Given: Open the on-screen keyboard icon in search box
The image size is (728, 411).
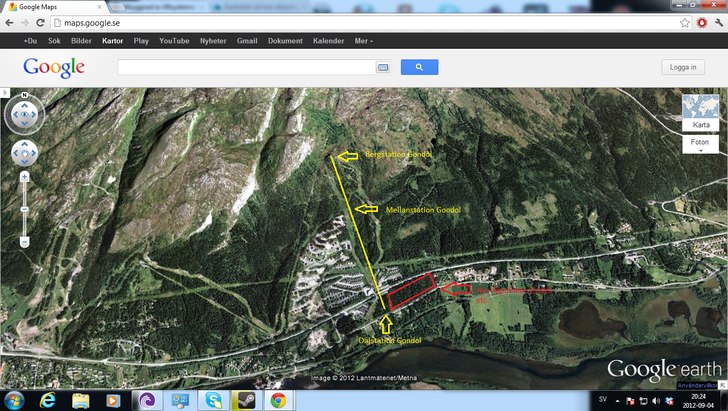Looking at the screenshot, I should (382, 67).
